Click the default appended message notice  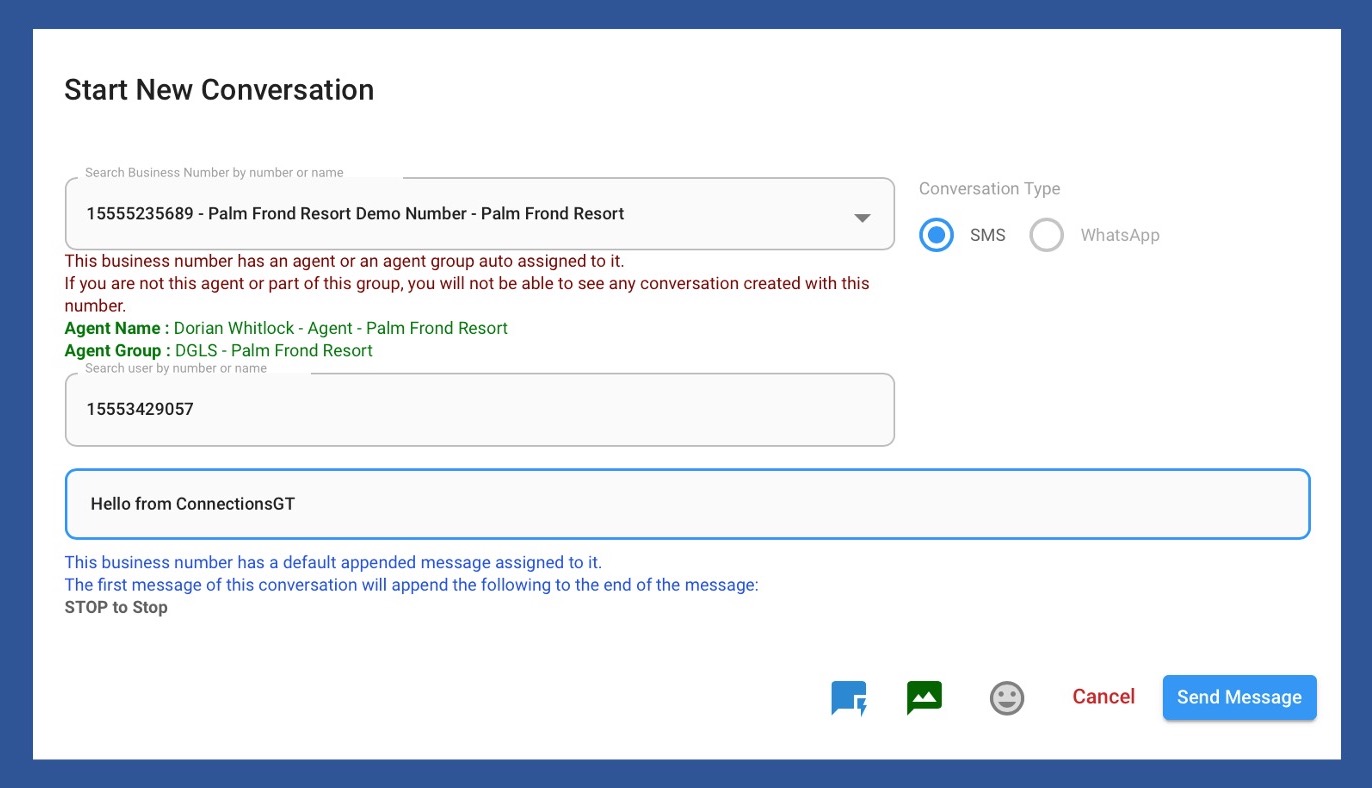point(333,562)
